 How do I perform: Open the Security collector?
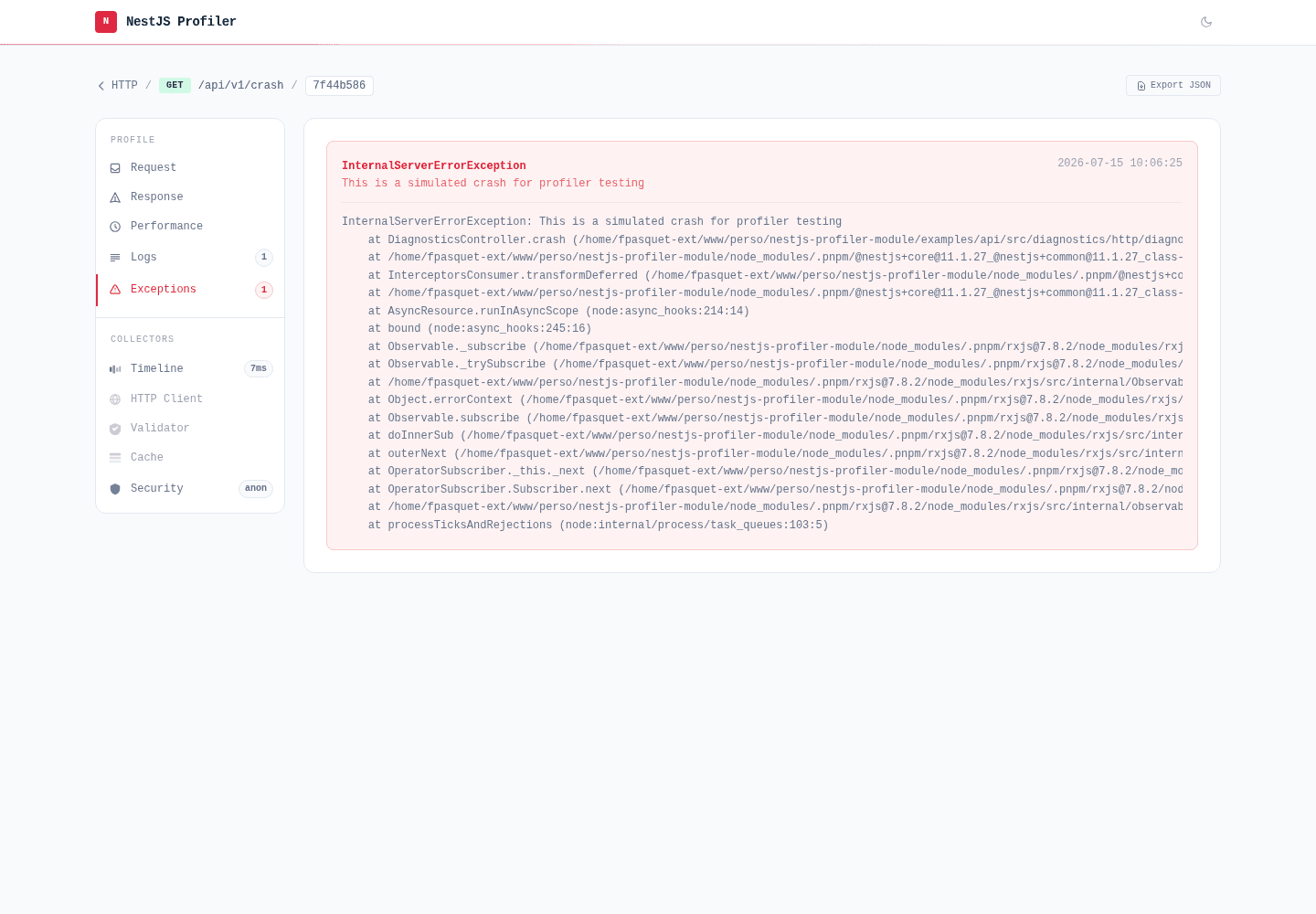point(190,489)
